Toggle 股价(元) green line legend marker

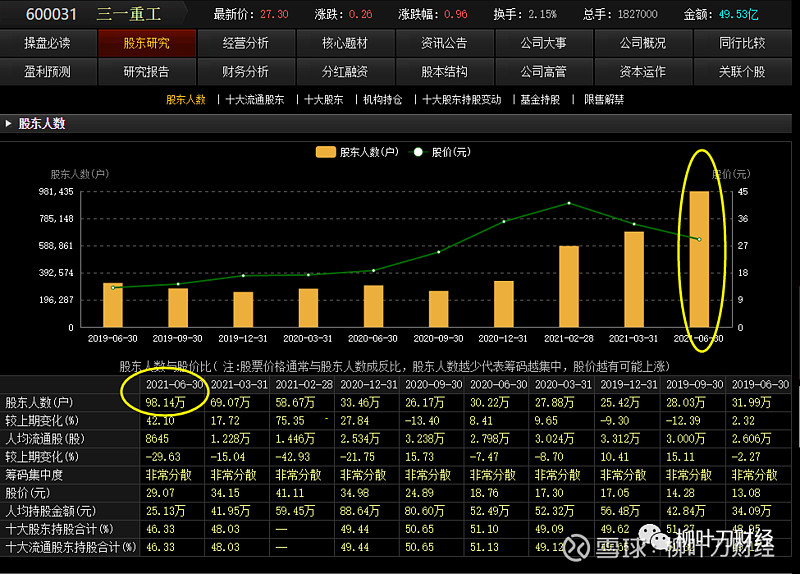418,152
